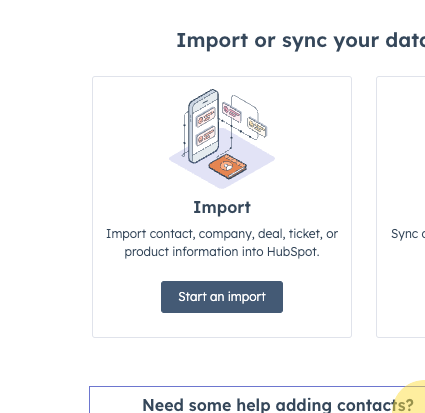The width and height of the screenshot is (425, 413).
Task: Click the orange notebook icon in the illustration
Action: [x=228, y=166]
